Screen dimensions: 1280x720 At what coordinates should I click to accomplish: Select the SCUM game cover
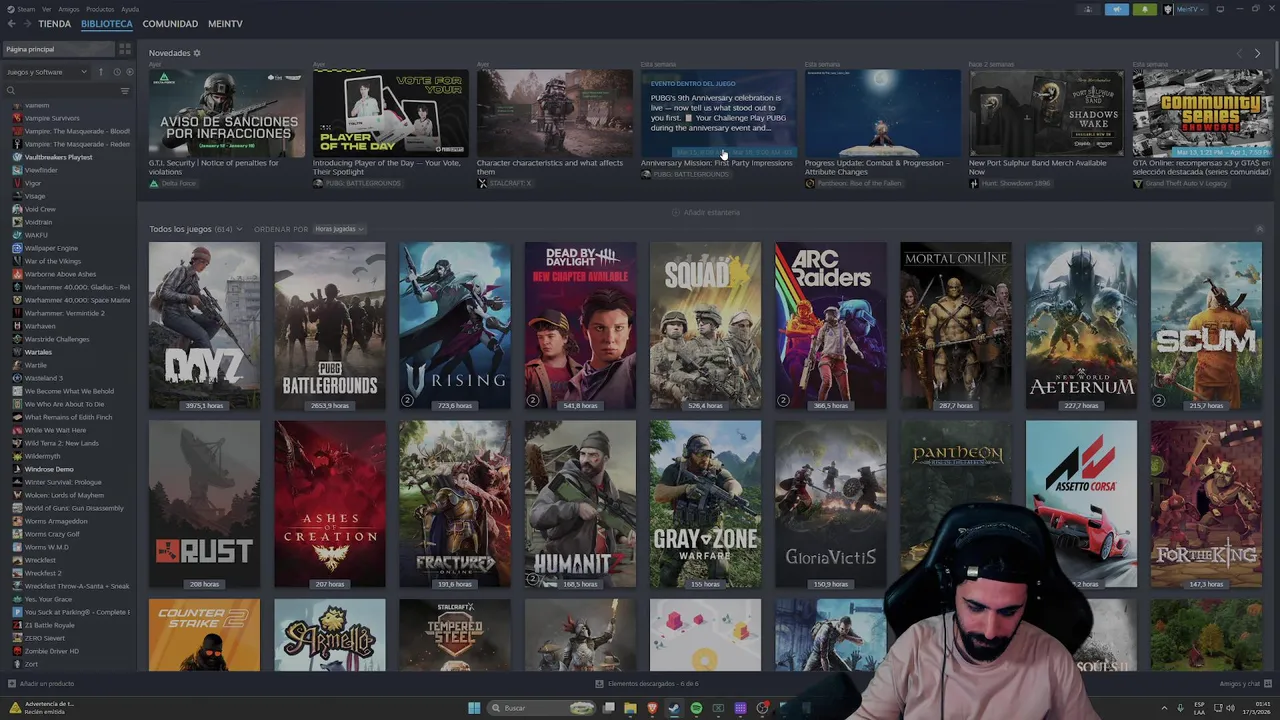coord(1206,326)
